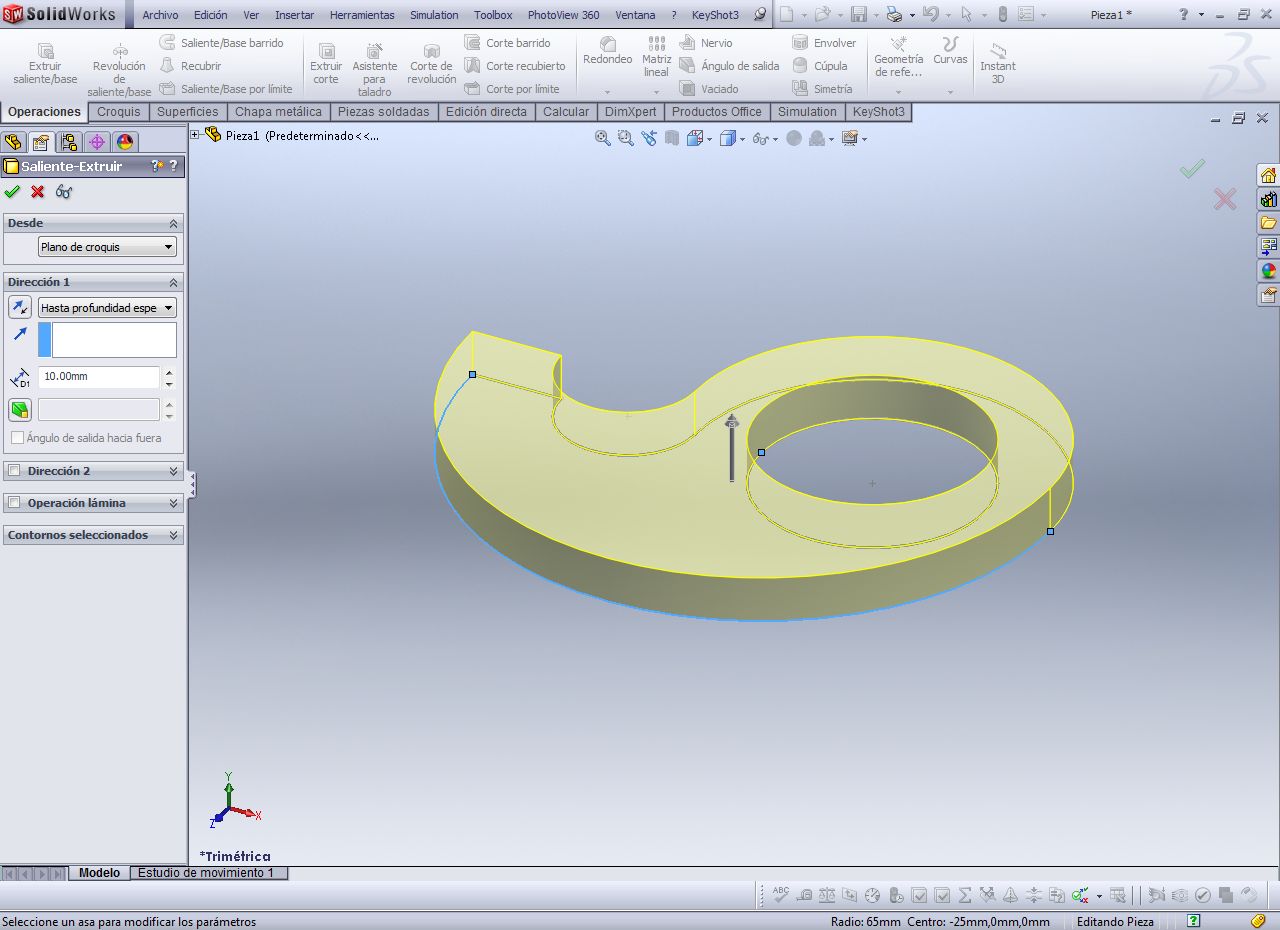Image resolution: width=1280 pixels, height=930 pixels.
Task: Select Ángulo de salida tool
Action: [x=729, y=66]
